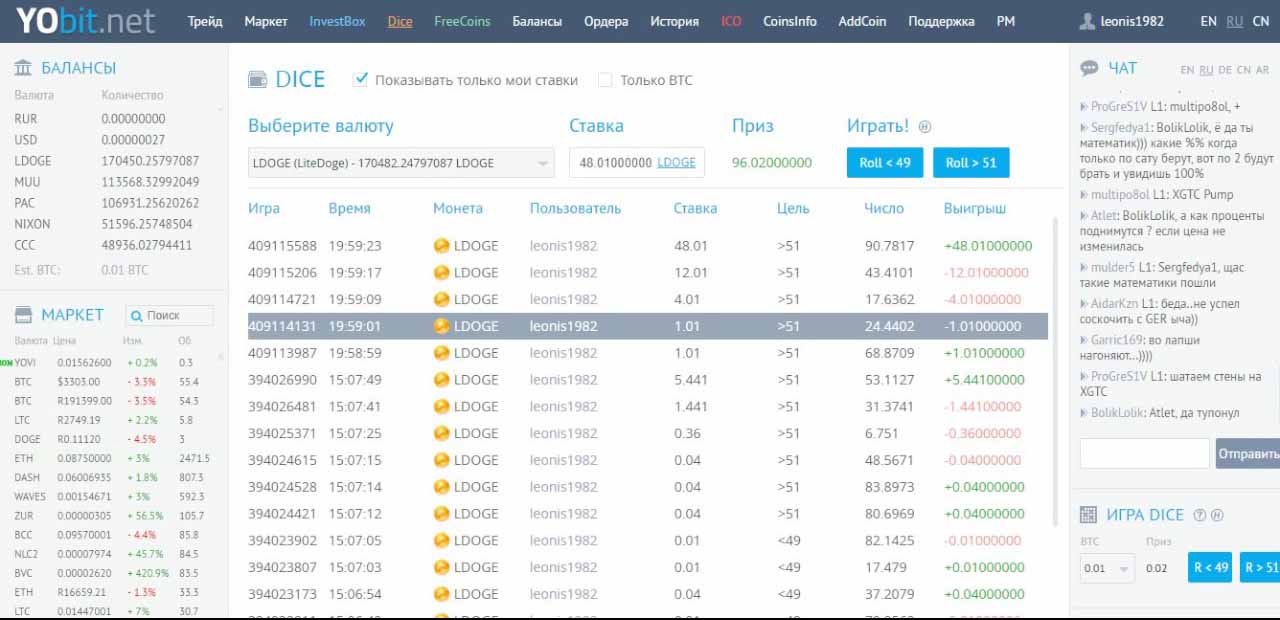Click the chat message input field
Image resolution: width=1280 pixels, height=620 pixels.
click(x=1144, y=453)
